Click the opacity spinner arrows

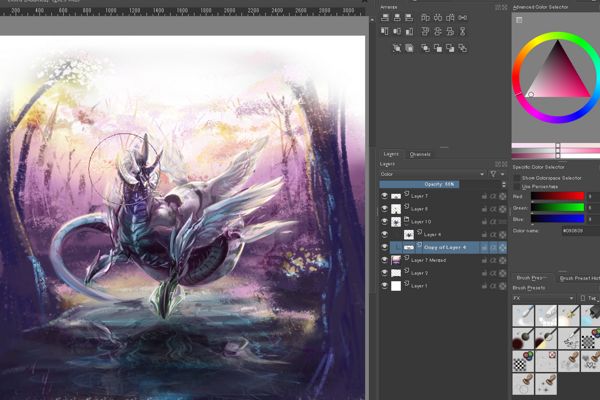[x=504, y=184]
